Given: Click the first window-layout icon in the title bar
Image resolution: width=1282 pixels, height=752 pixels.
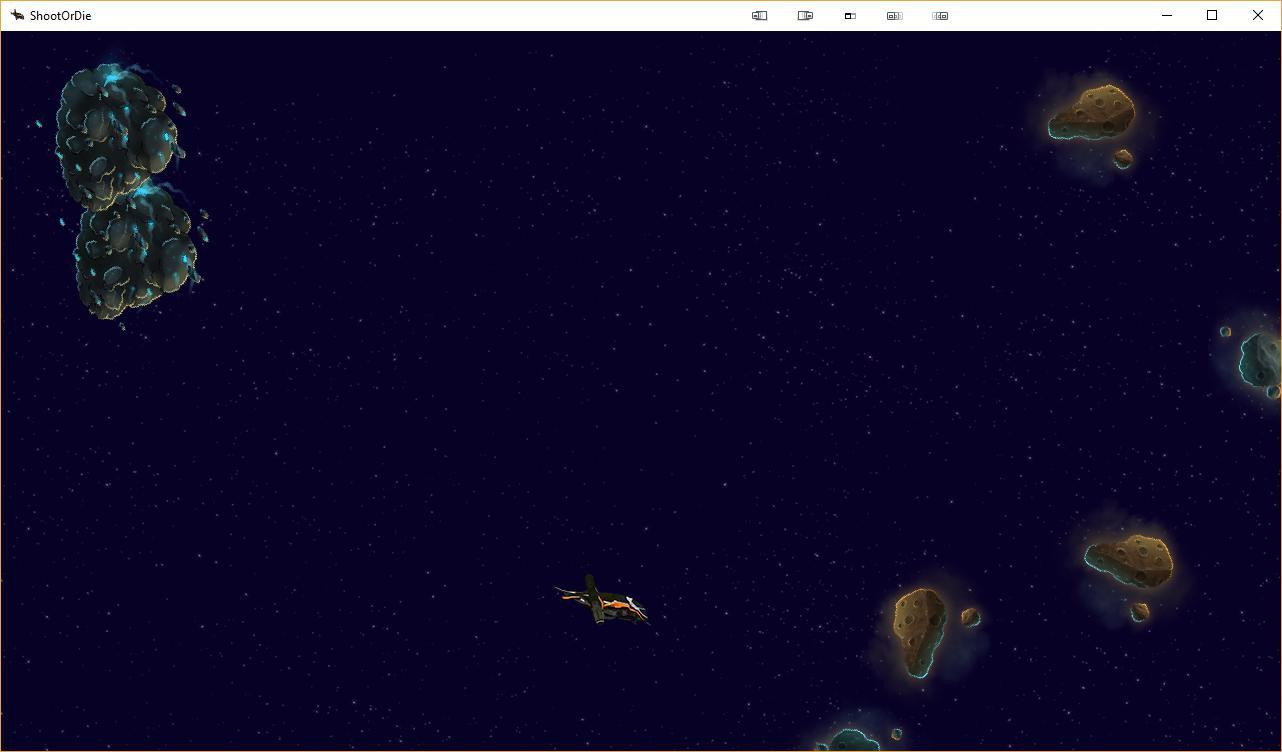Looking at the screenshot, I should 759,16.
